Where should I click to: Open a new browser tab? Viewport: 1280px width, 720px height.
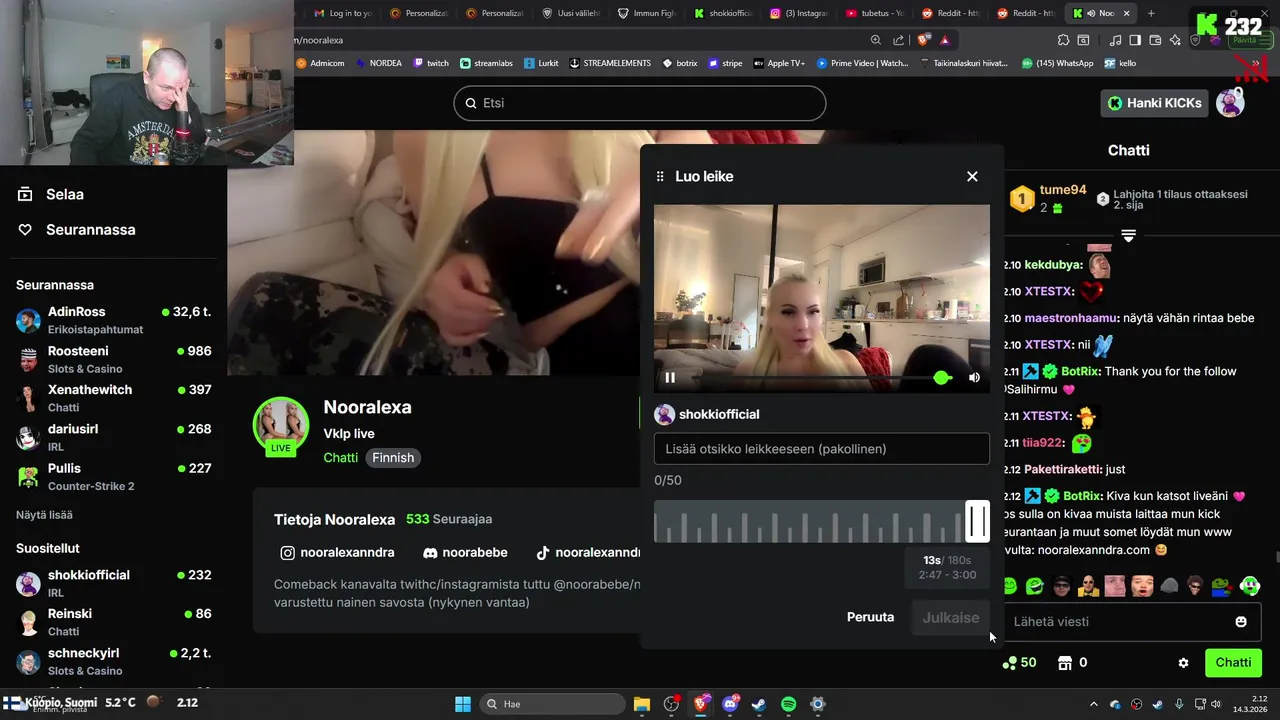coord(1151,13)
